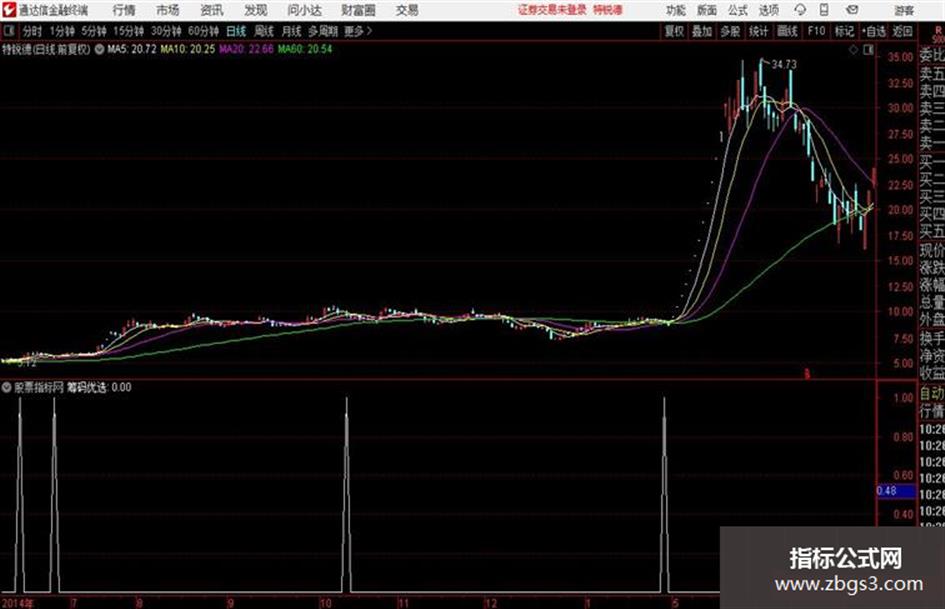945x609 pixels.
Task: Click the 35.00 price axis label
Action: tap(900, 57)
